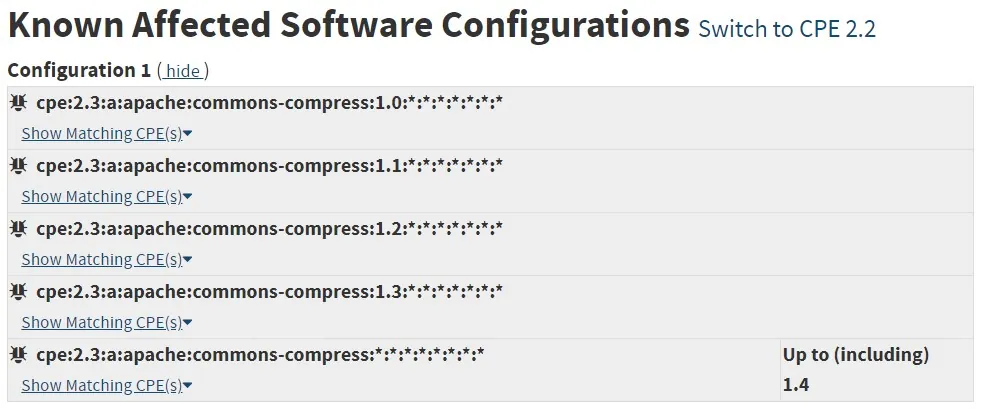This screenshot has height=409, width=981.
Task: Click the dropdown arrow after version 1.2 Matching CPE(s)
Action: click(188, 260)
